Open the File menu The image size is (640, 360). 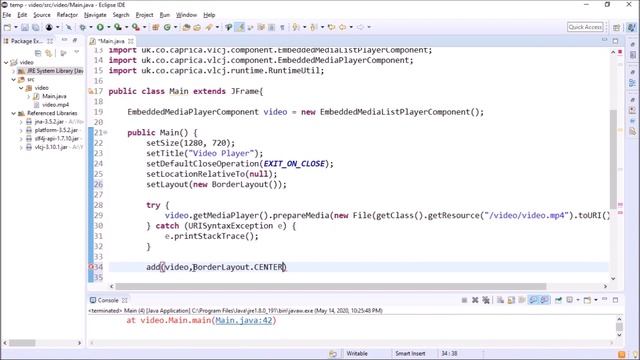tap(7, 15)
